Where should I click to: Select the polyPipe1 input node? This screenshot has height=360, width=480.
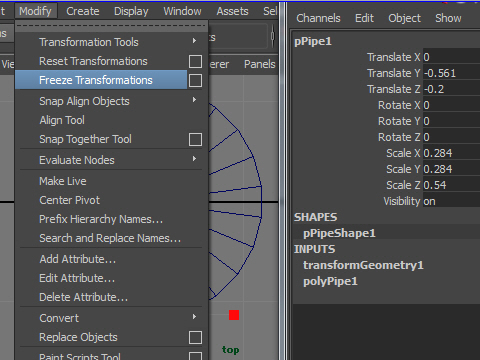(330, 281)
